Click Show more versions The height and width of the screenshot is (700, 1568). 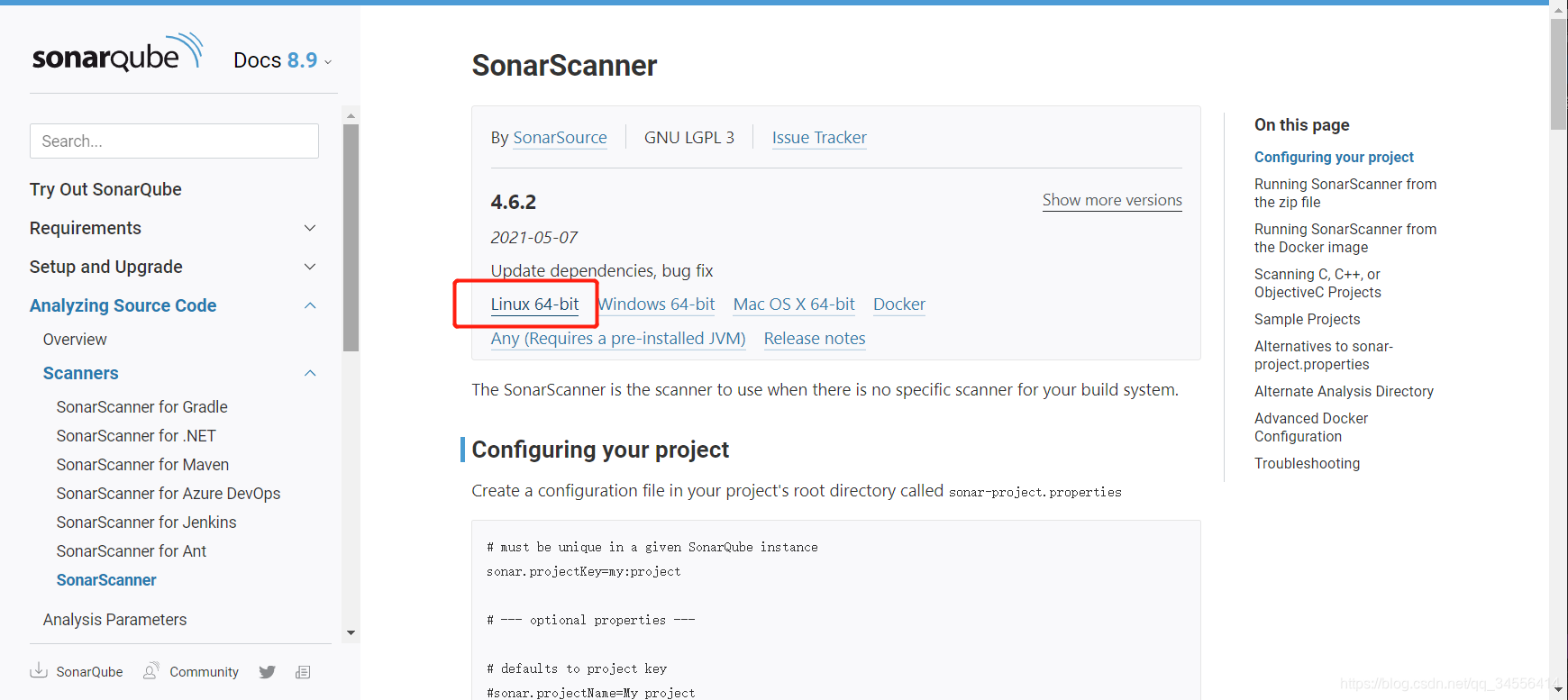1111,200
